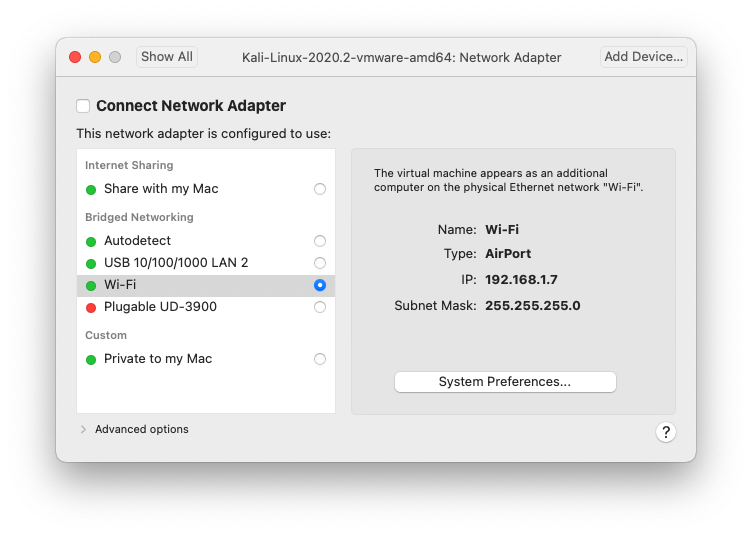
Task: Click the help question mark button
Action: point(666,432)
